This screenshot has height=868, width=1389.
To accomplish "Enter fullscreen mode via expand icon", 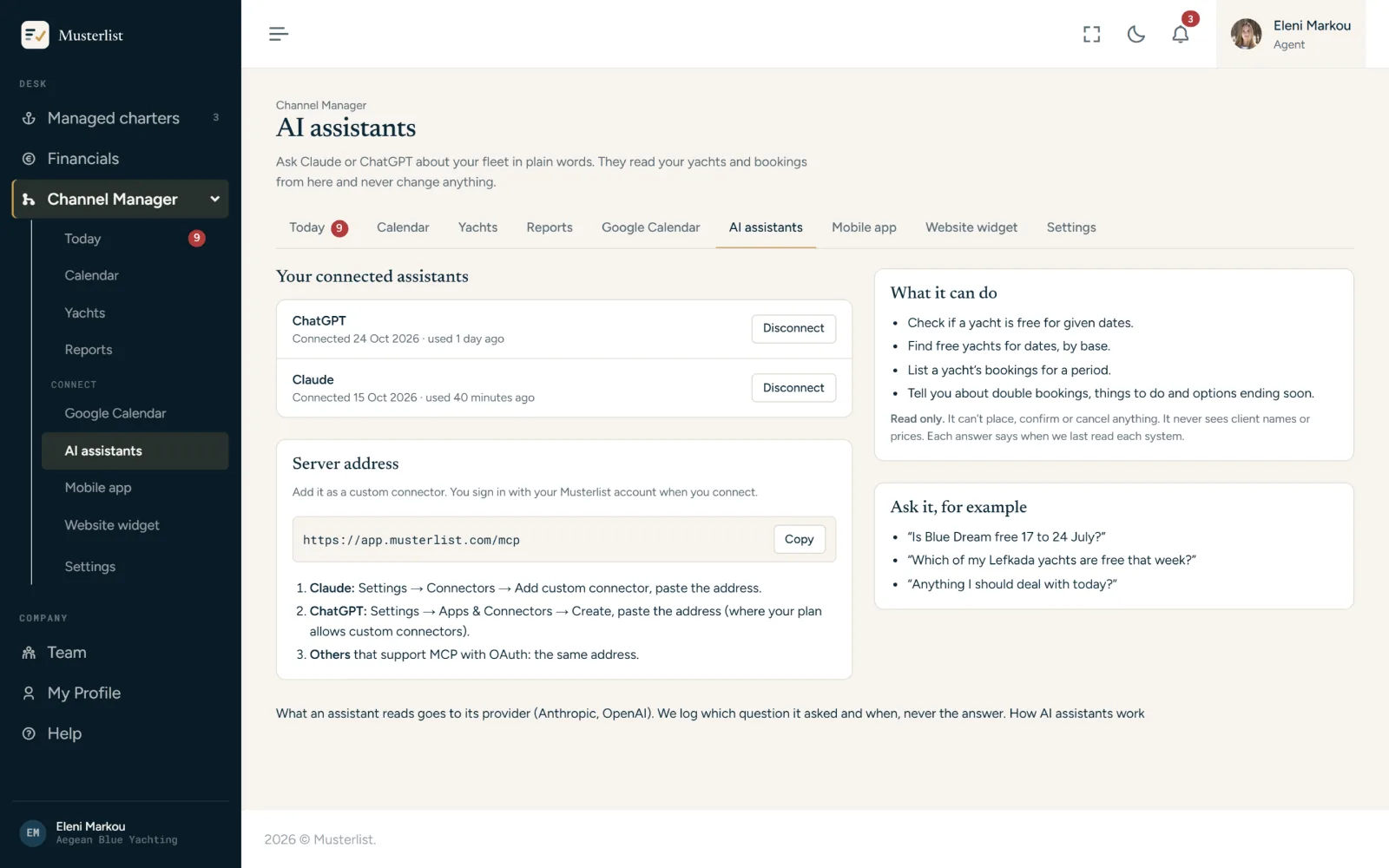I will pos(1091,34).
